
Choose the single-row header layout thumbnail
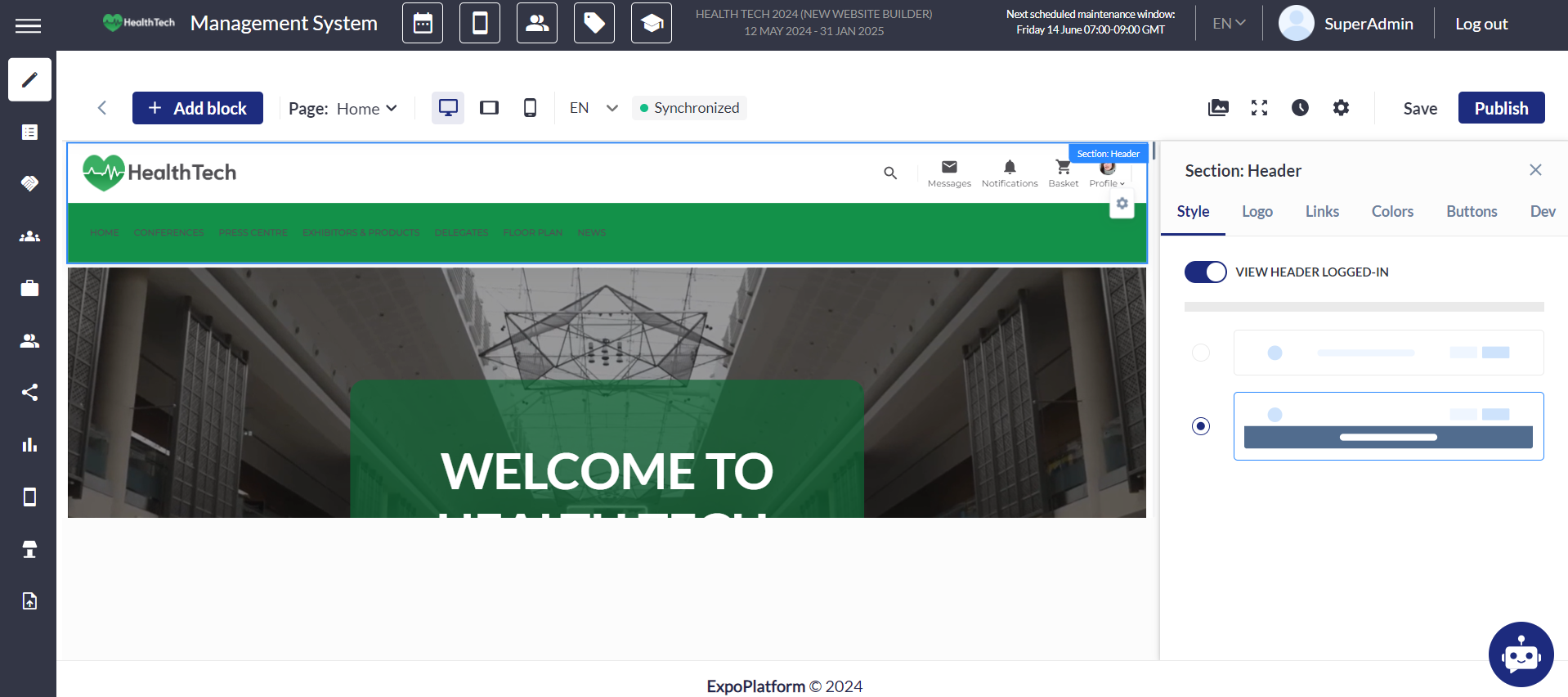[1388, 353]
